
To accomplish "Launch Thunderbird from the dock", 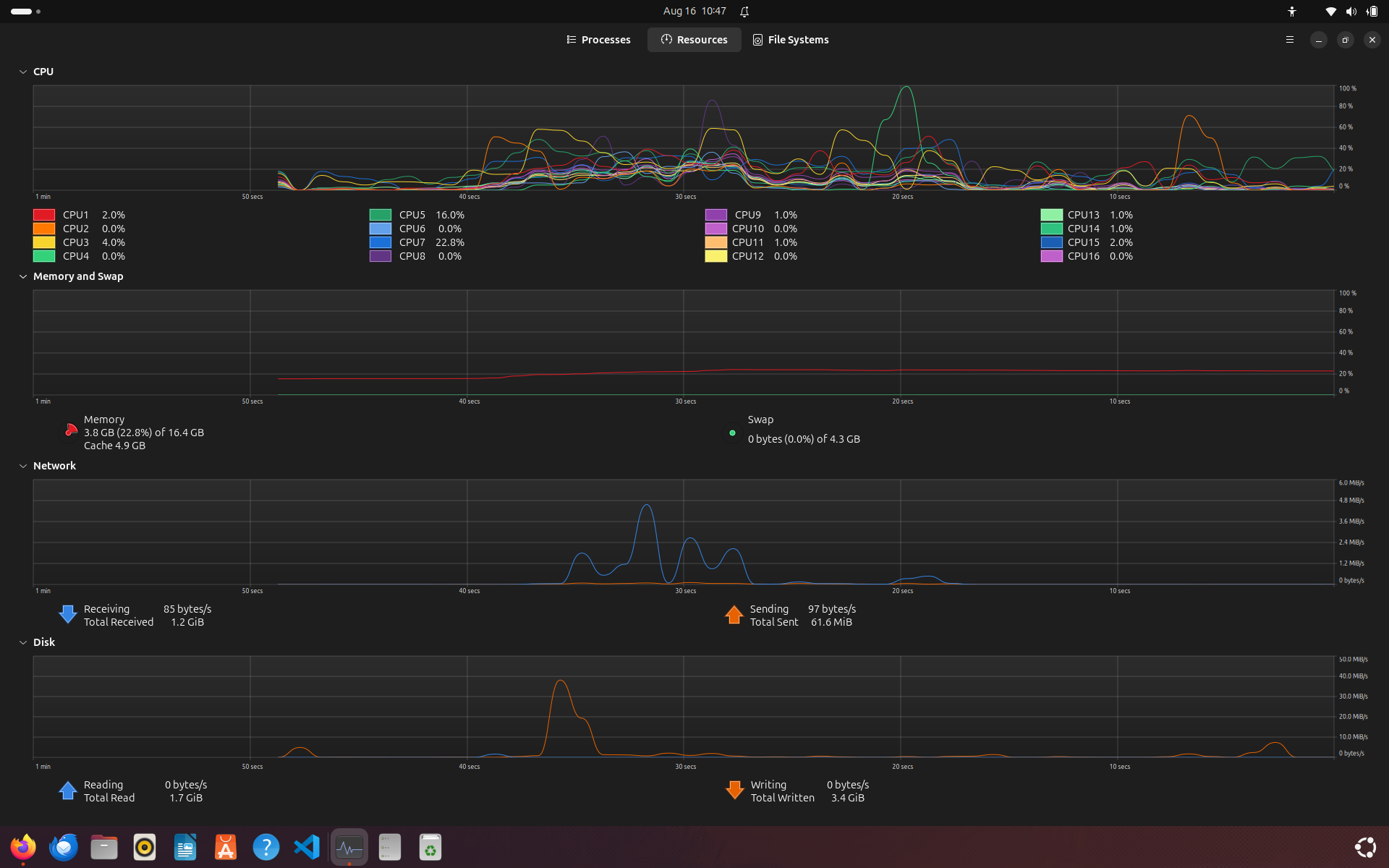I will click(x=64, y=846).
